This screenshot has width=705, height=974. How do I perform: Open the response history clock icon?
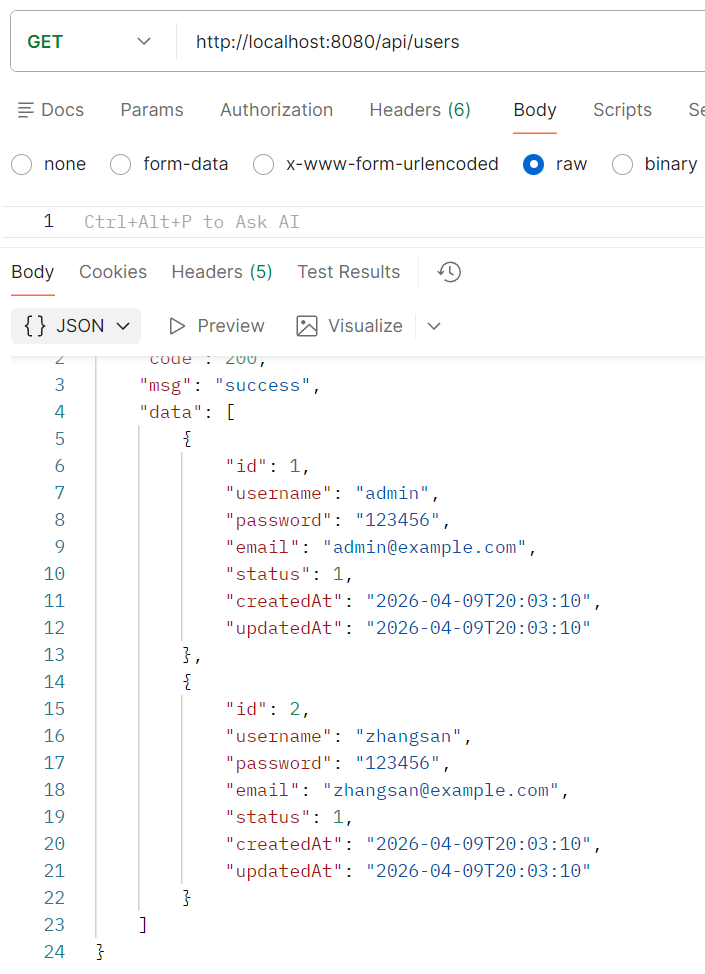(449, 272)
